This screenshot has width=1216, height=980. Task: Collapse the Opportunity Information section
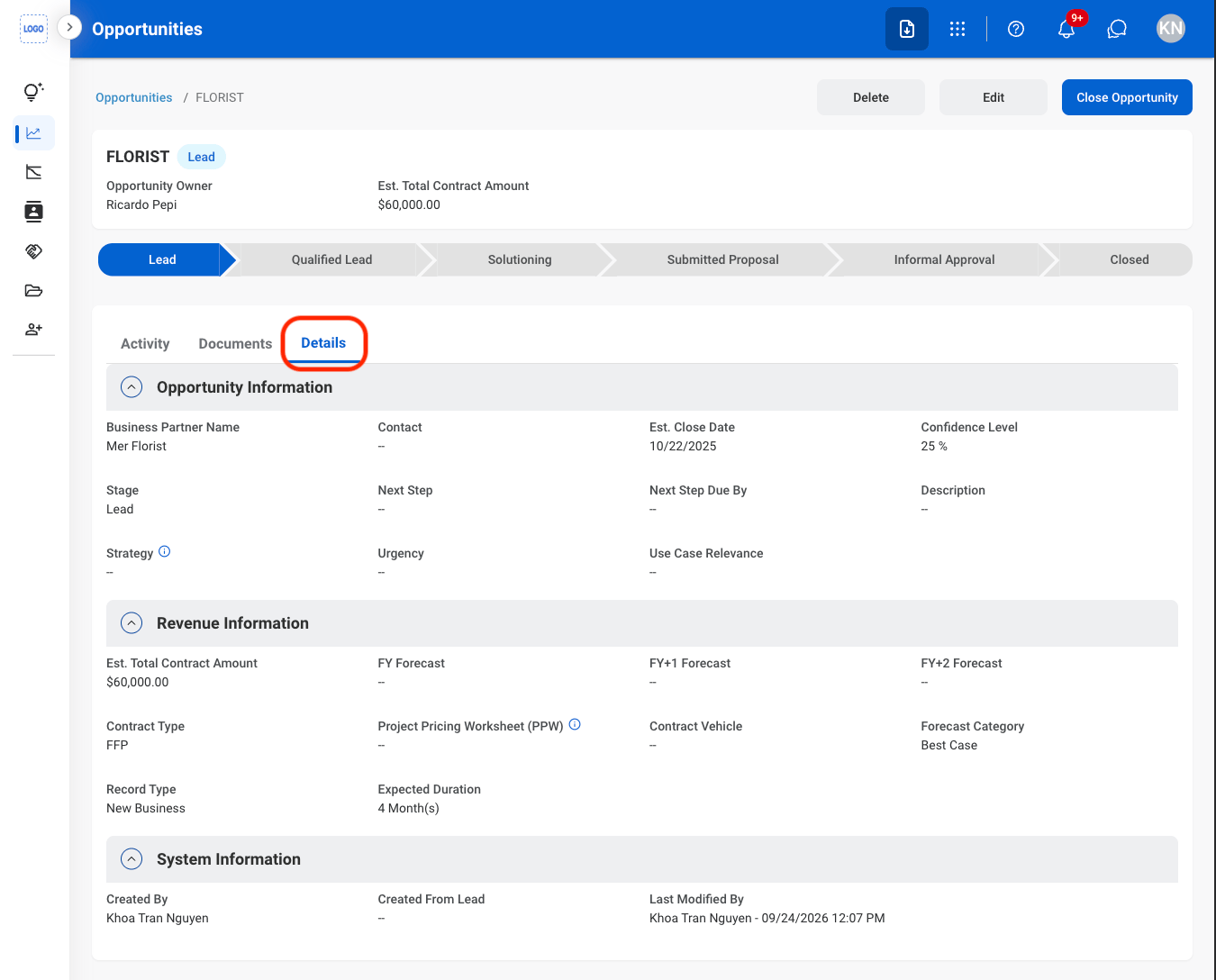[132, 387]
